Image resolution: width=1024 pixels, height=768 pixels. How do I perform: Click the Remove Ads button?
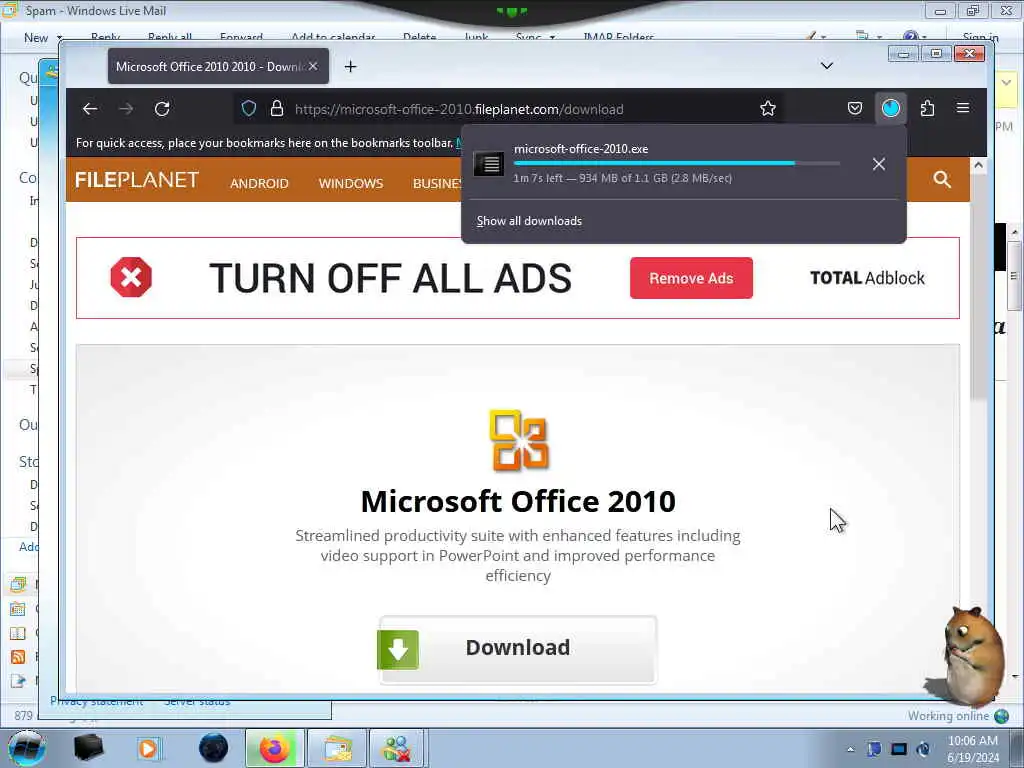pyautogui.click(x=691, y=278)
